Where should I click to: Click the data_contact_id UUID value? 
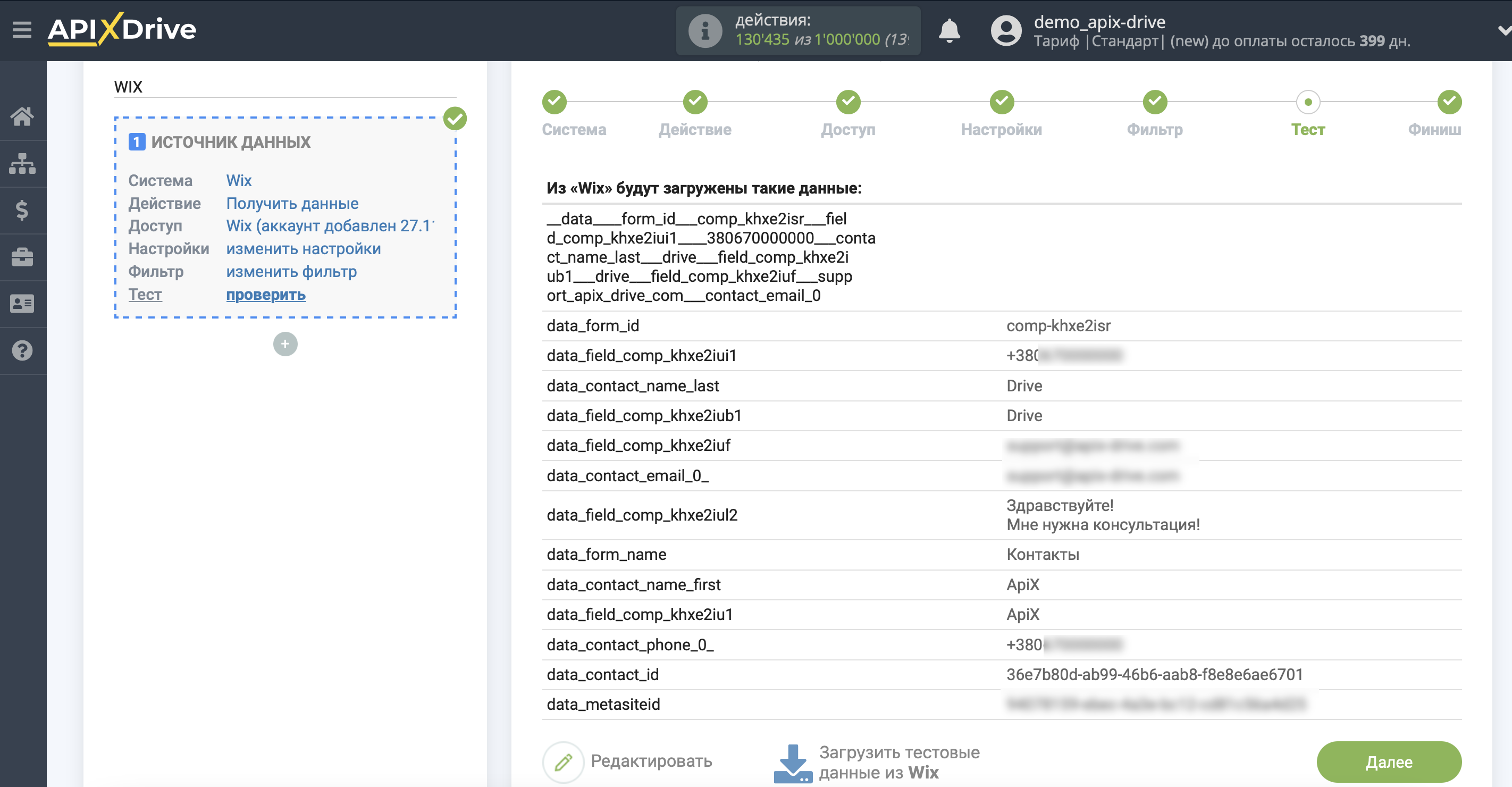(1154, 674)
